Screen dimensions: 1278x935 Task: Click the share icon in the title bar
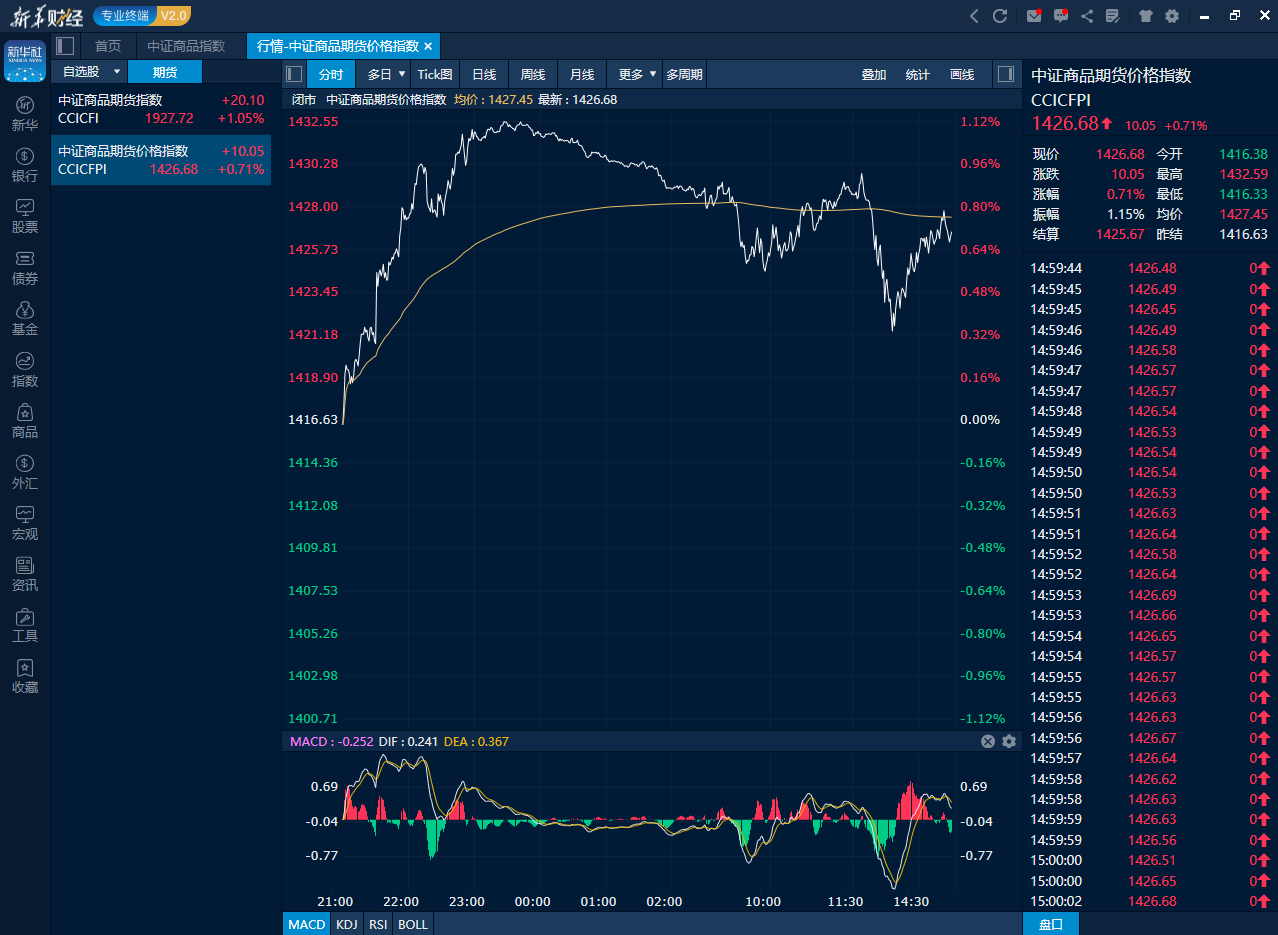click(1087, 15)
